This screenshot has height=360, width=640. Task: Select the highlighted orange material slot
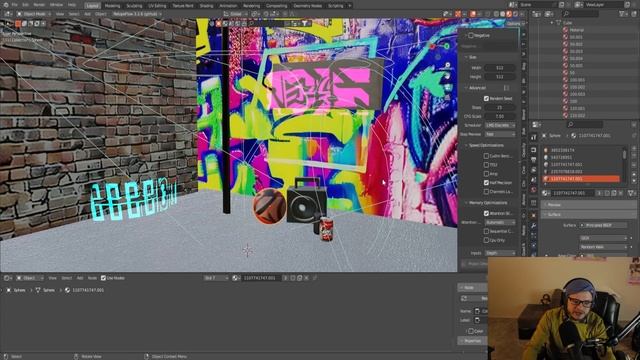[581, 179]
